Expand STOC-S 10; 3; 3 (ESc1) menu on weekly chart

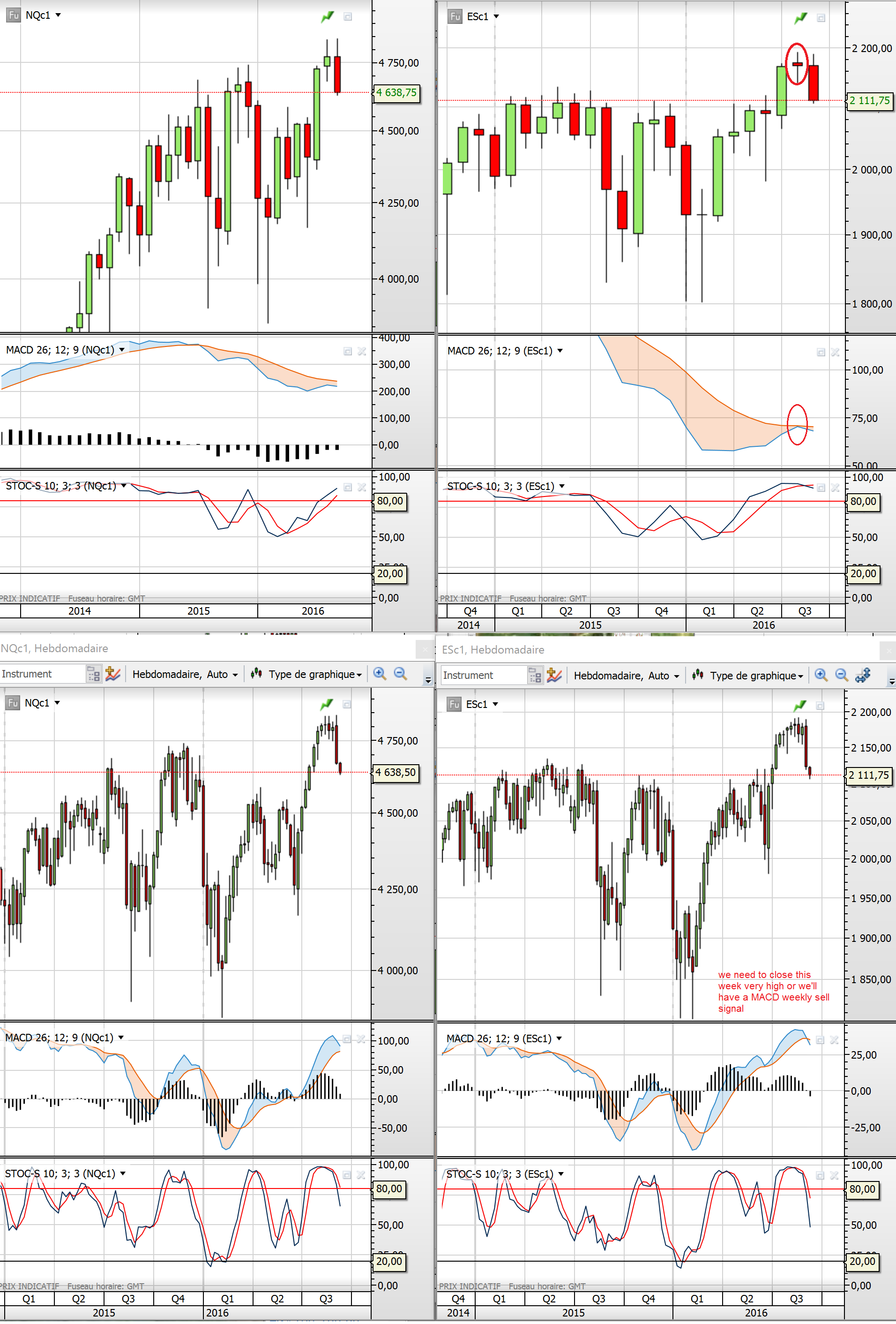click(x=561, y=1175)
